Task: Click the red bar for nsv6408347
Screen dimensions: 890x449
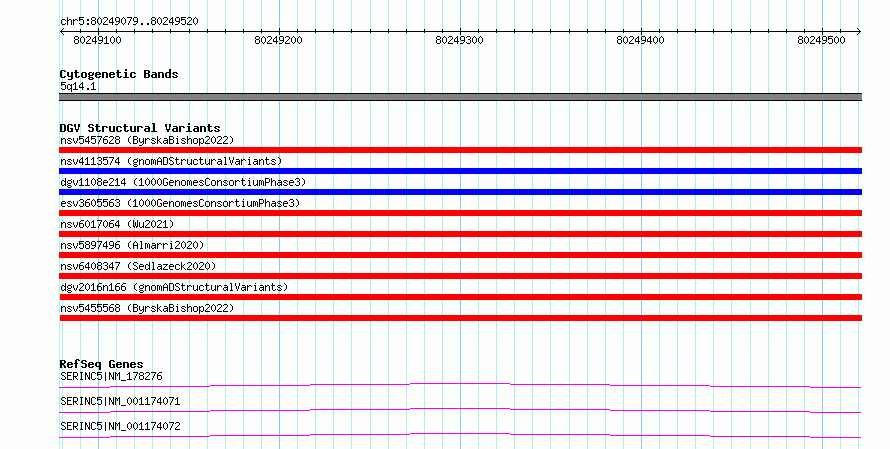Action: [460, 276]
